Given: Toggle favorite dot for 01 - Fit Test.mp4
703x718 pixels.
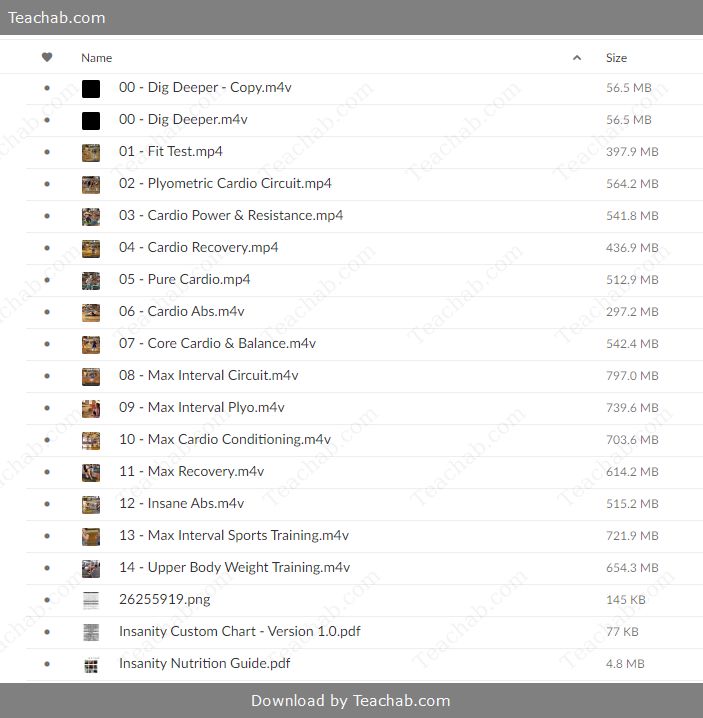Looking at the screenshot, I should [47, 152].
